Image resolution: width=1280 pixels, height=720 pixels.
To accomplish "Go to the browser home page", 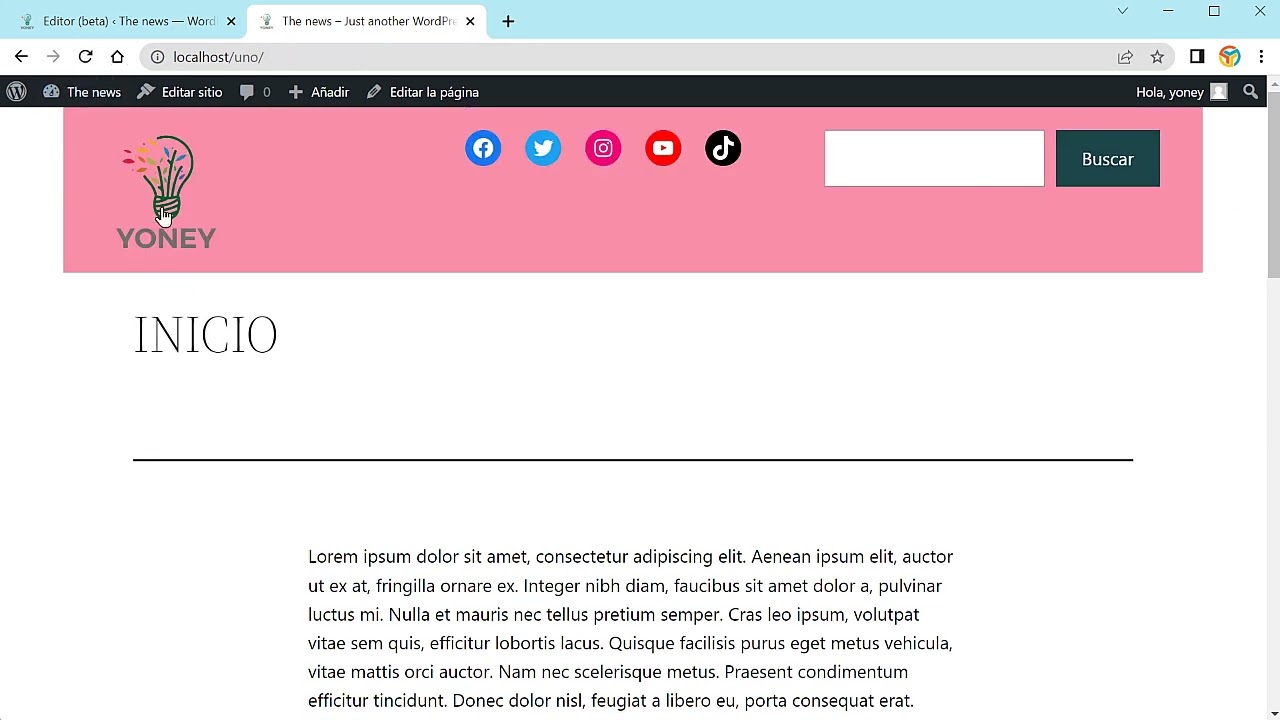I will 117,57.
